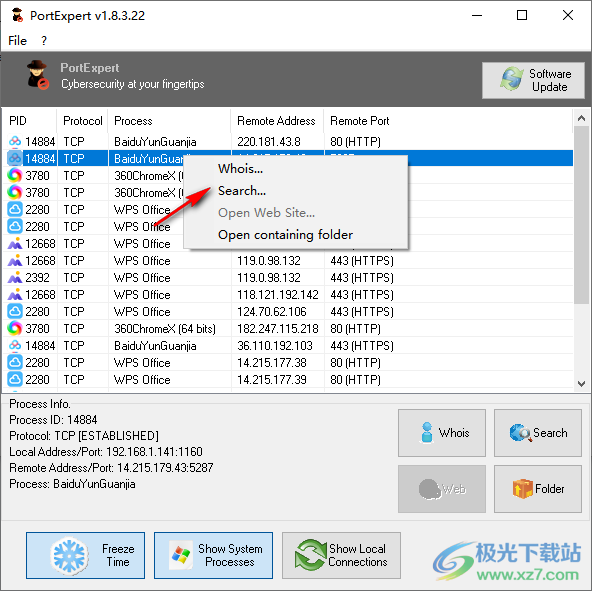Click the green arrows Show Local Connections icon
The image size is (592, 591).
[x=310, y=555]
